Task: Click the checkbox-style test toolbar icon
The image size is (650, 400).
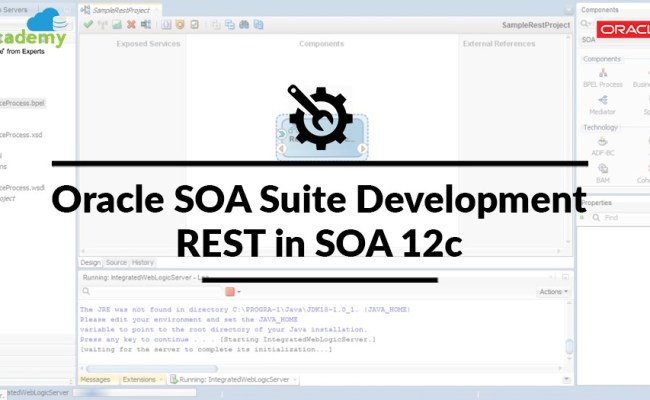Action: click(x=194, y=24)
